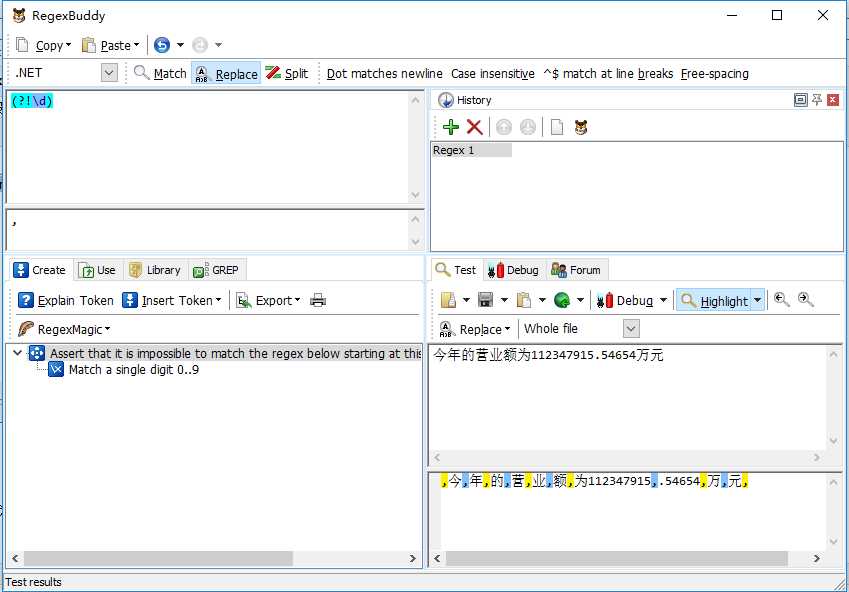849x592 pixels.
Task: Click the zoom in magnifier icon
Action: point(806,300)
